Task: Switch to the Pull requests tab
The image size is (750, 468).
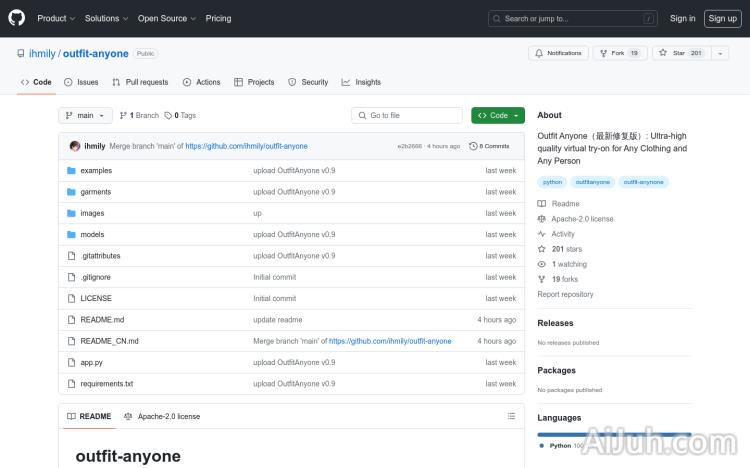Action: (140, 82)
